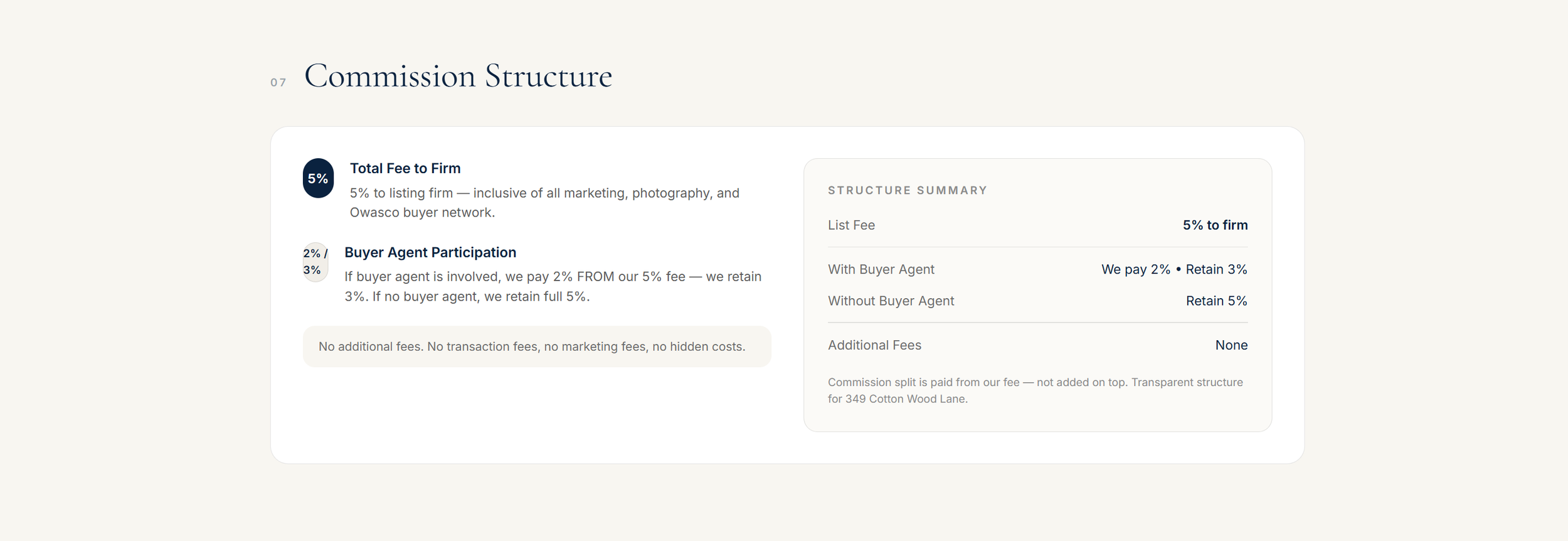Click the commission split footnote text
The height and width of the screenshot is (541, 1568).
[x=1035, y=390]
